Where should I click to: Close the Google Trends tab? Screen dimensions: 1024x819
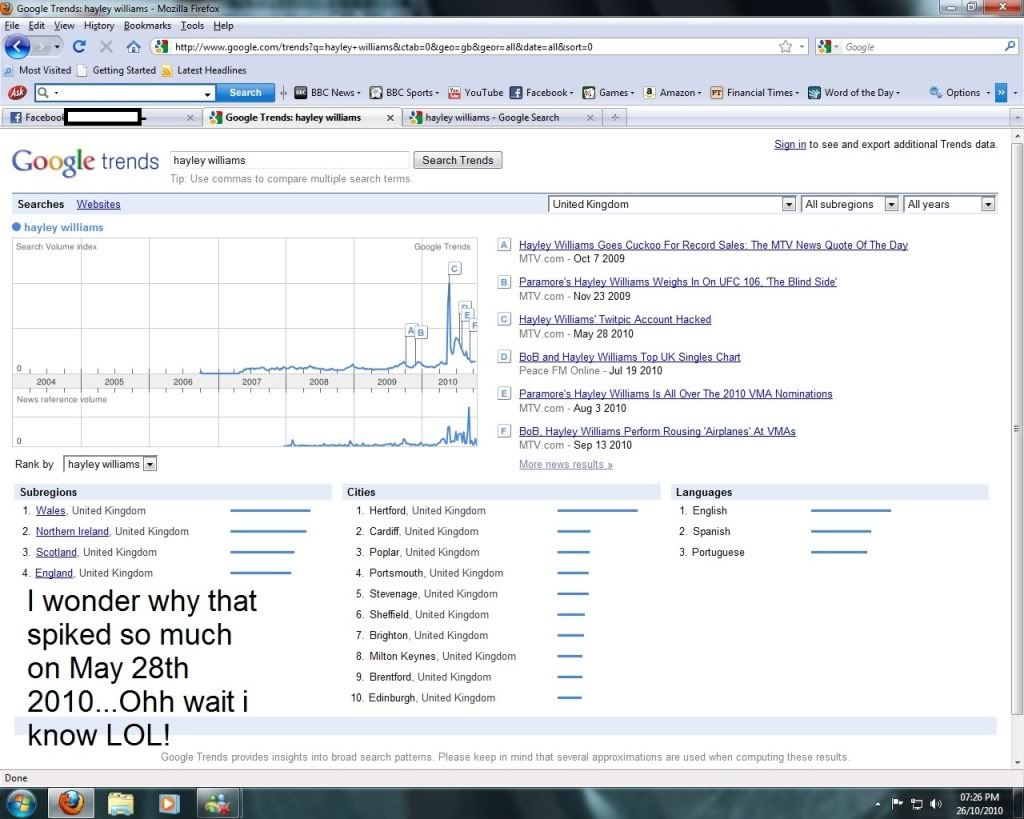pyautogui.click(x=390, y=118)
